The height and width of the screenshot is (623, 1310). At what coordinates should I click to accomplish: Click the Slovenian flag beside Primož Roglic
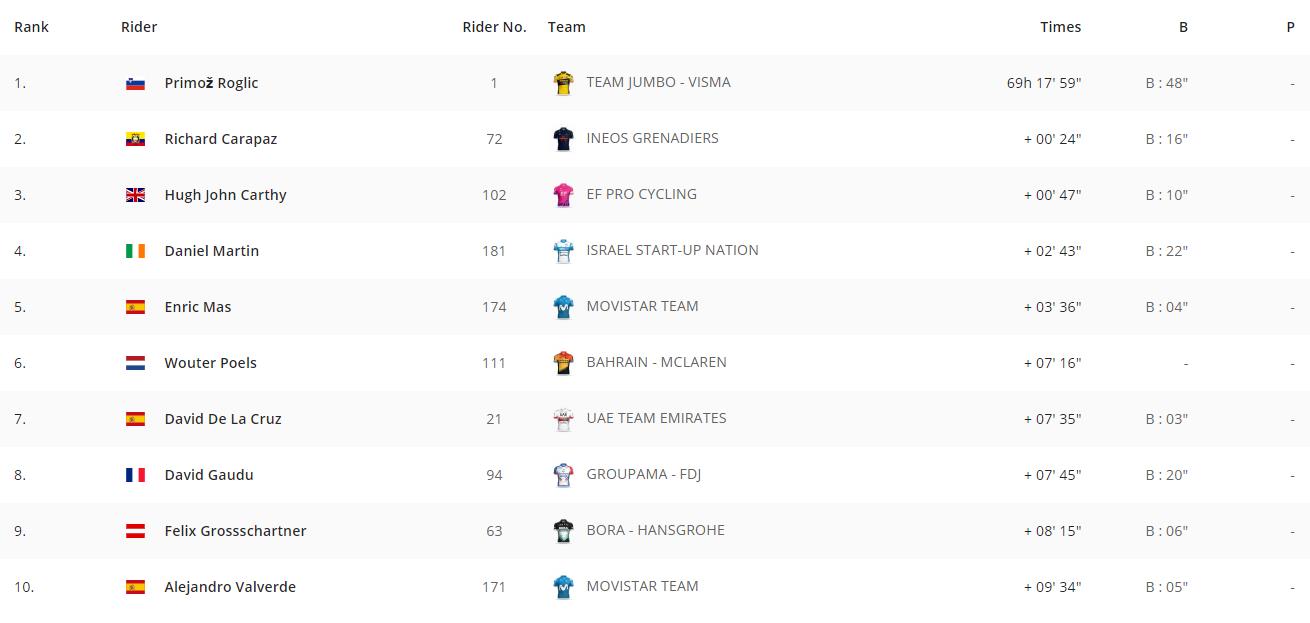[135, 83]
